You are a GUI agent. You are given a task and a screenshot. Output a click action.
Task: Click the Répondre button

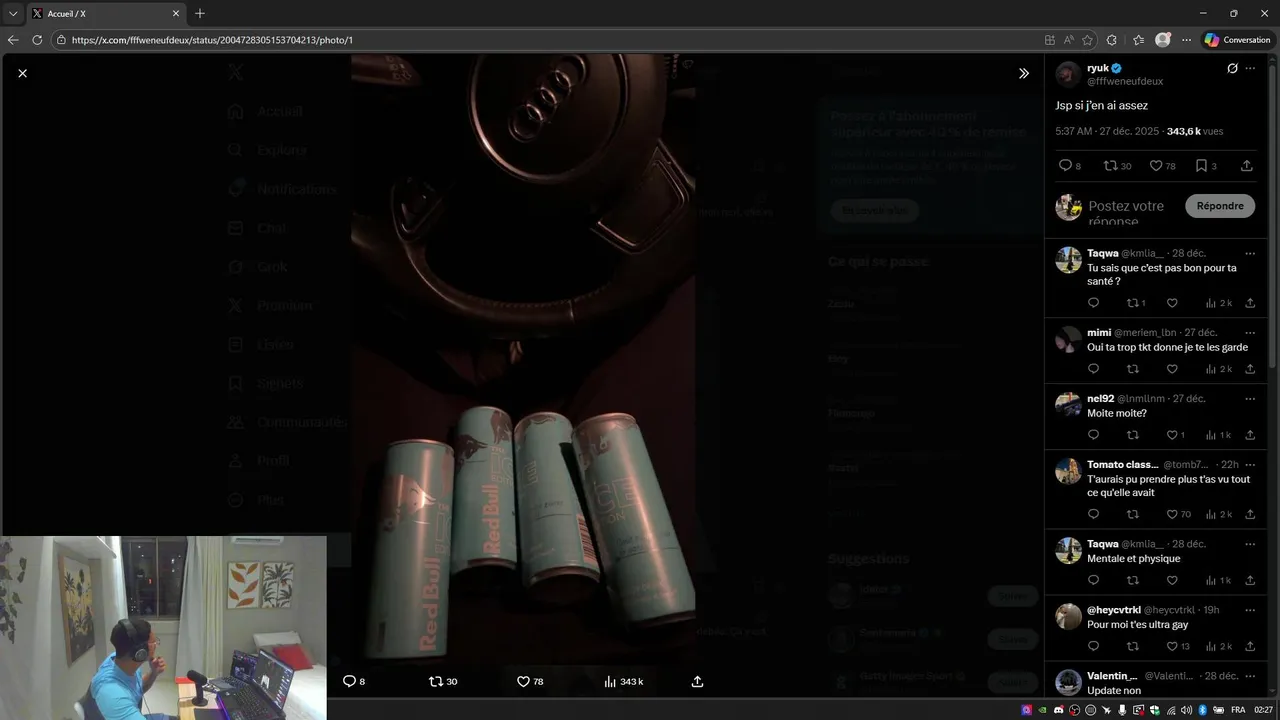(x=1220, y=206)
